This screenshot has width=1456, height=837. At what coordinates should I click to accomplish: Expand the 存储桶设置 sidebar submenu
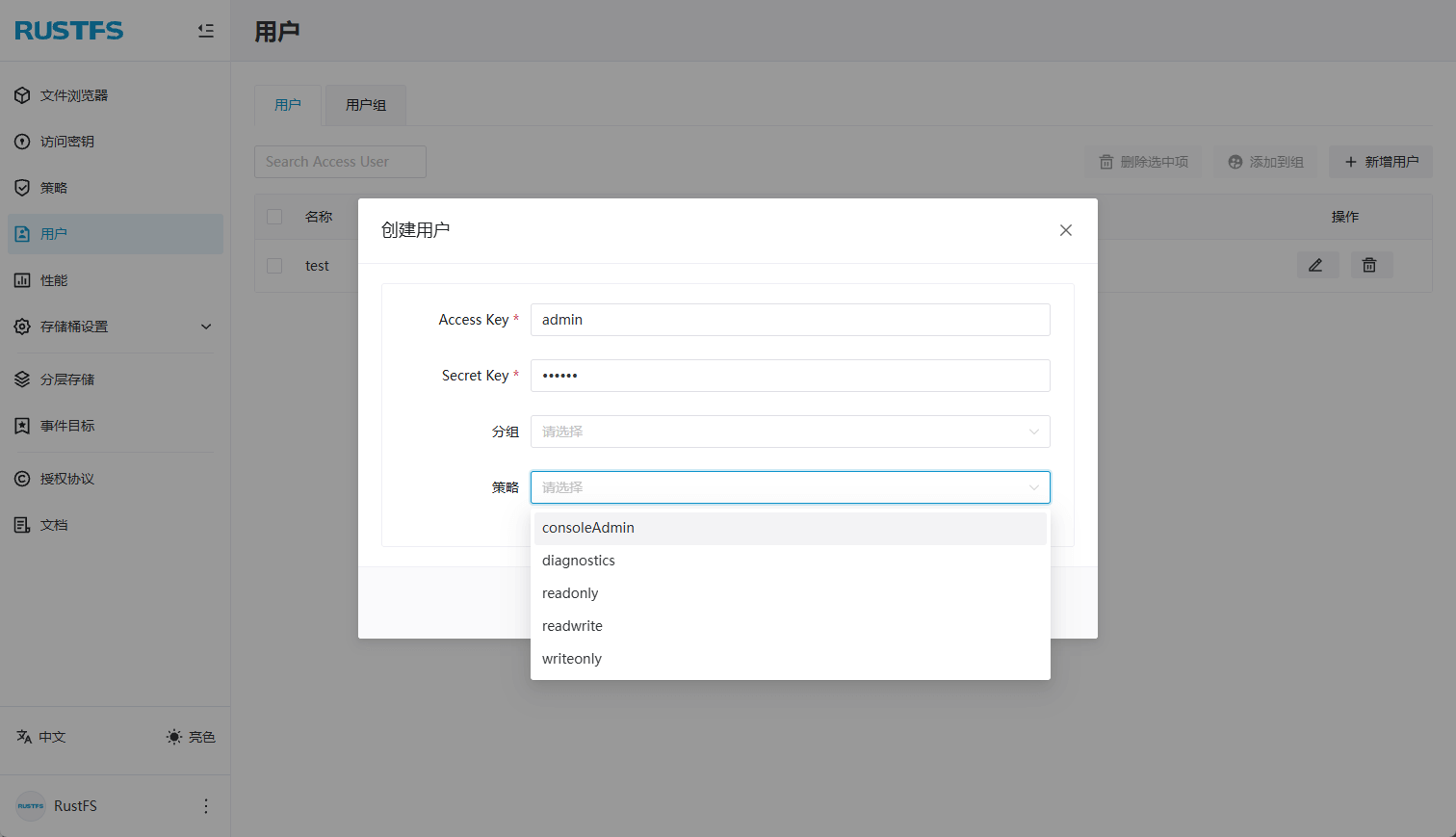(x=206, y=327)
